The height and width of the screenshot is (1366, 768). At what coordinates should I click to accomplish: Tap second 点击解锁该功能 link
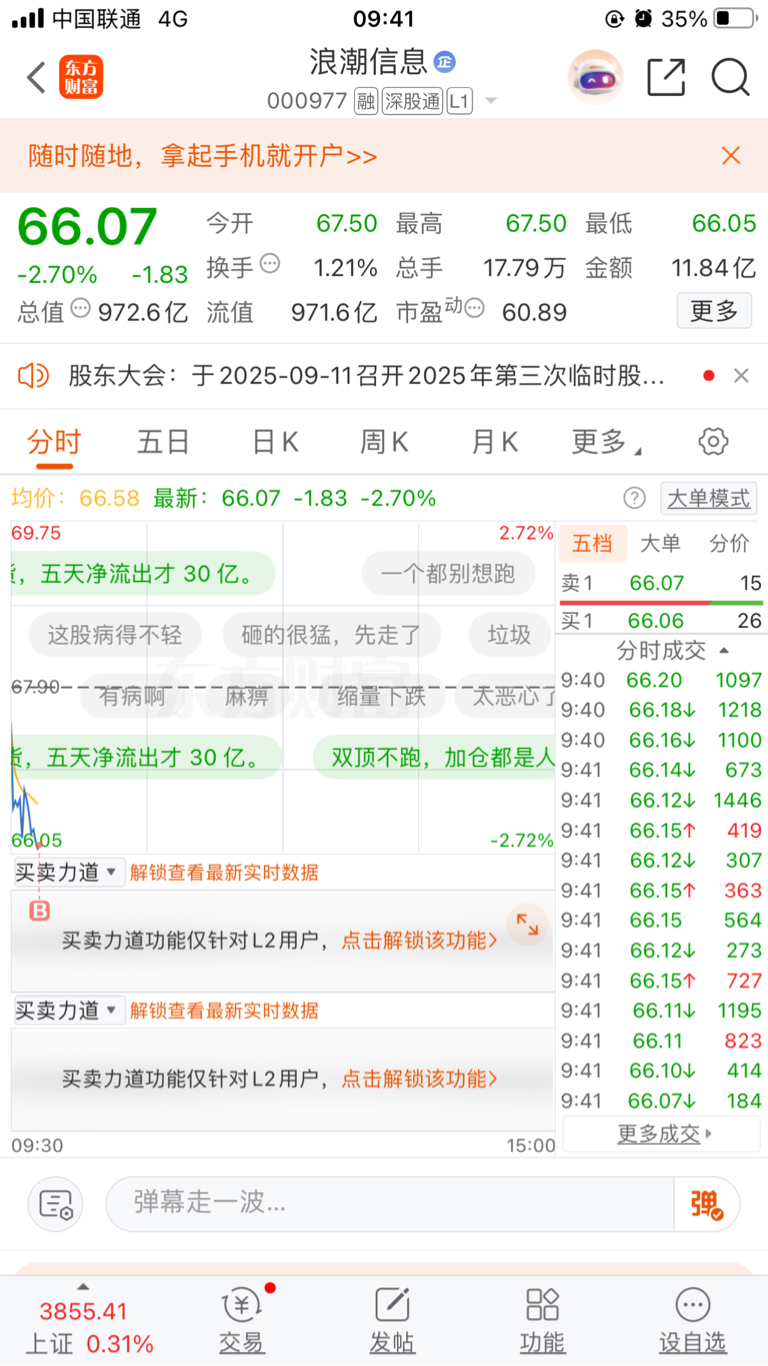(419, 1079)
